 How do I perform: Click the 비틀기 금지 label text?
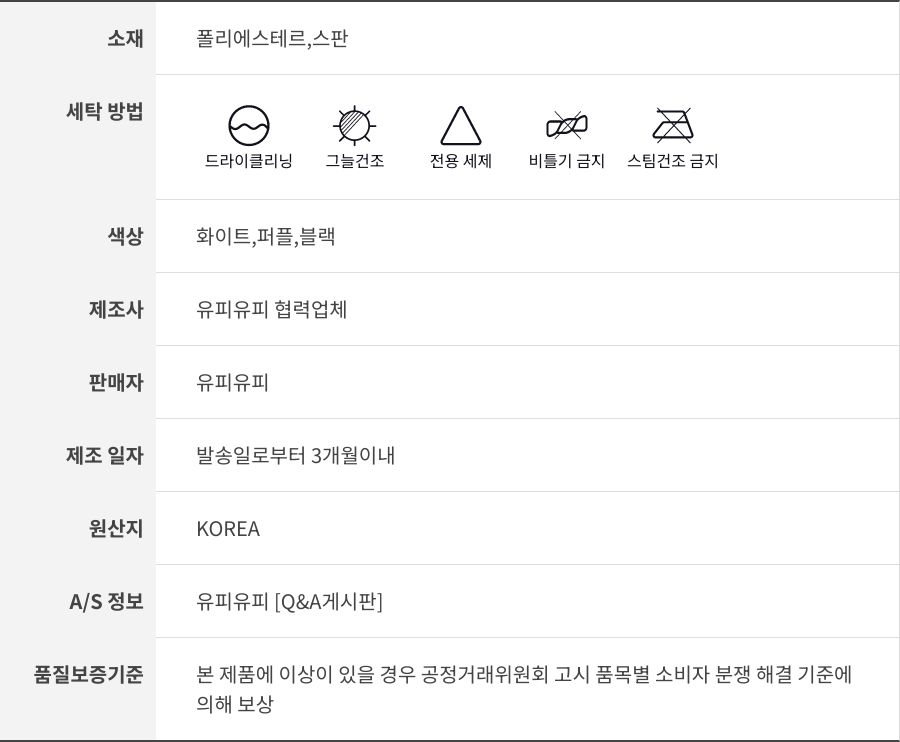tap(567, 161)
